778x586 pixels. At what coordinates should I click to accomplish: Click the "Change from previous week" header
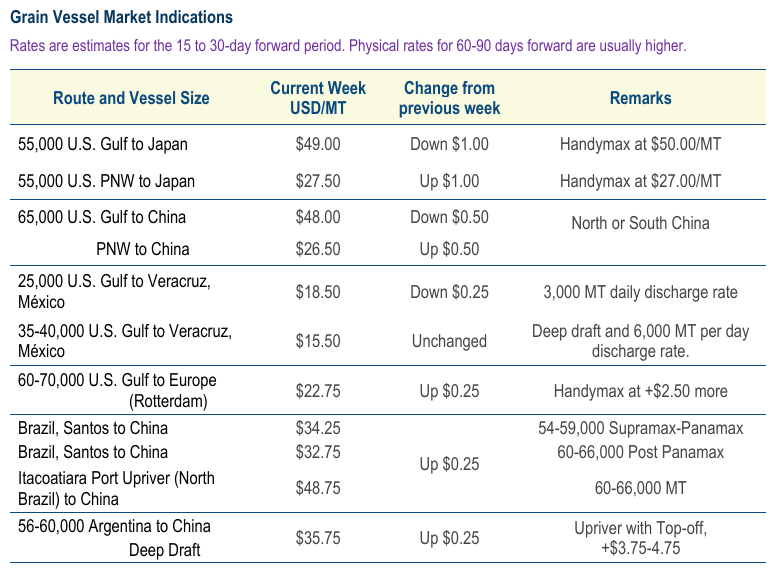[x=449, y=98]
